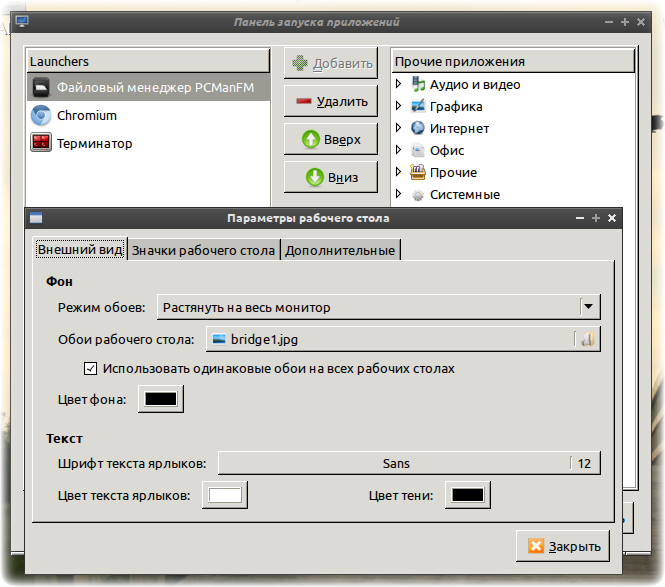
Task: Click the window icon in Параметры рабочего стола title bar
Action: point(36,218)
